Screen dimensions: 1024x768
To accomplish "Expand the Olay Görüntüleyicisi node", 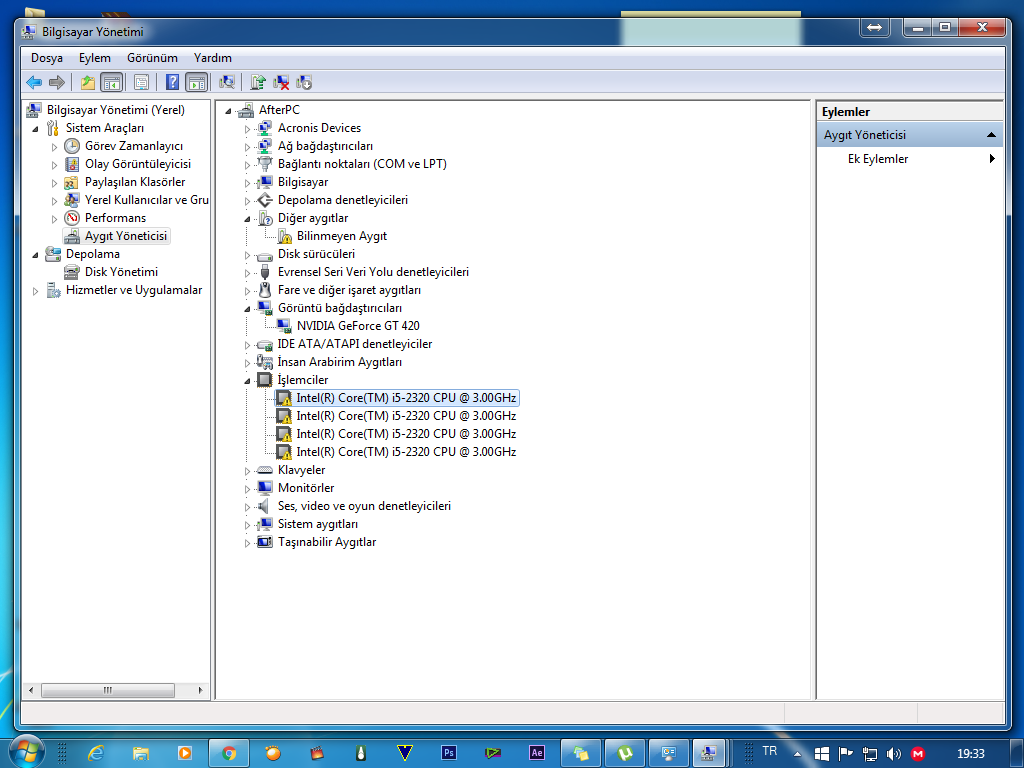I will point(54,165).
